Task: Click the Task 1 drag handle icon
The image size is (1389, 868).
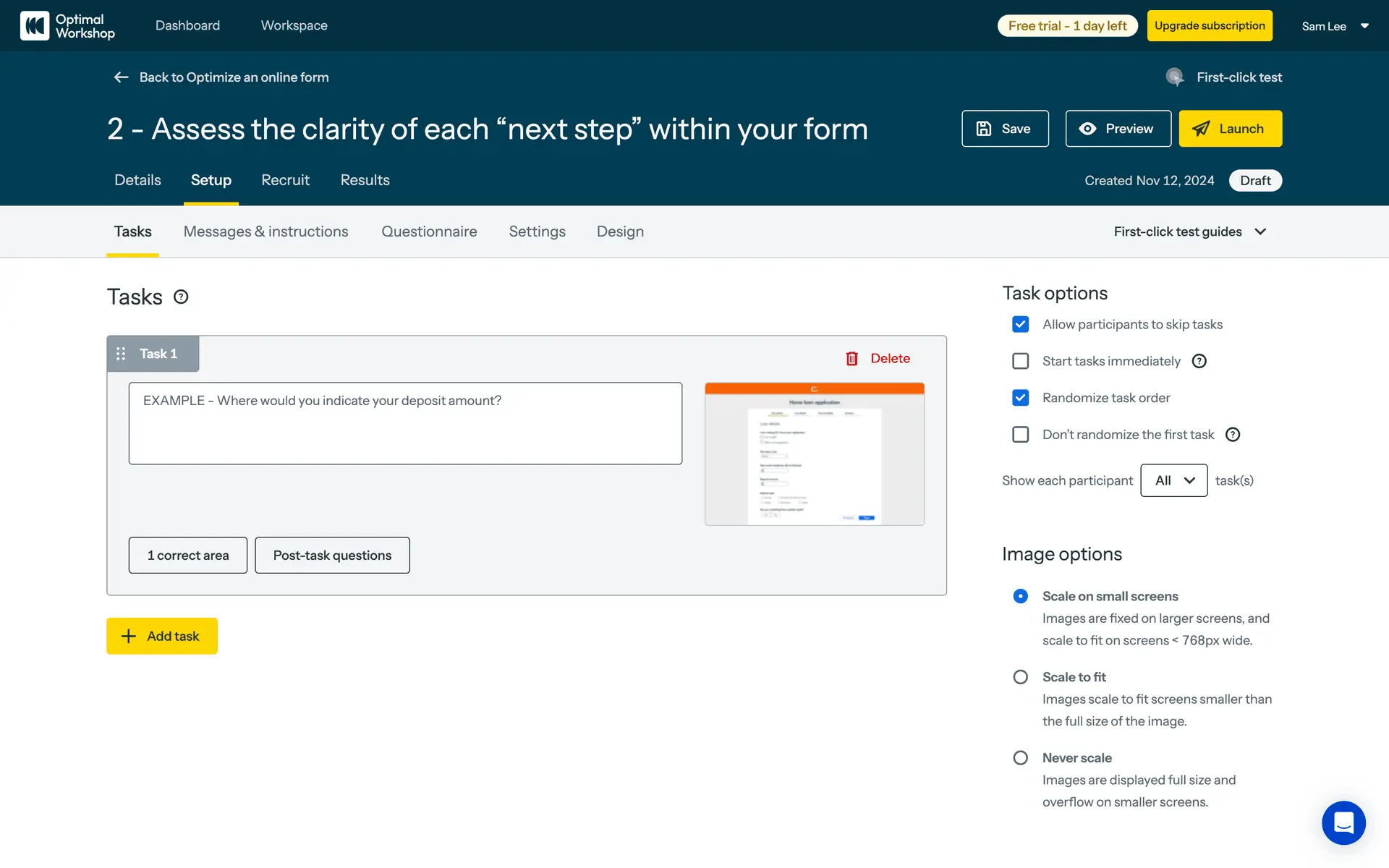Action: (121, 354)
